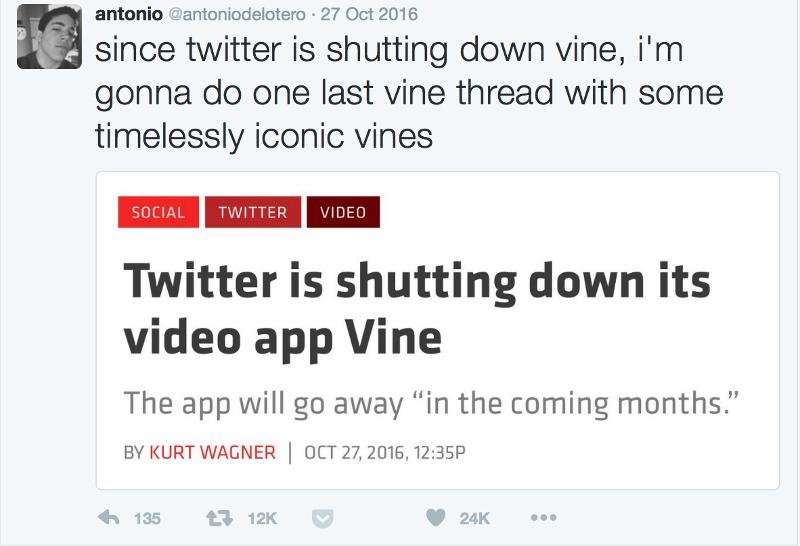800x546 pixels.
Task: Open the @antoniodelotero handle link
Action: 237,14
